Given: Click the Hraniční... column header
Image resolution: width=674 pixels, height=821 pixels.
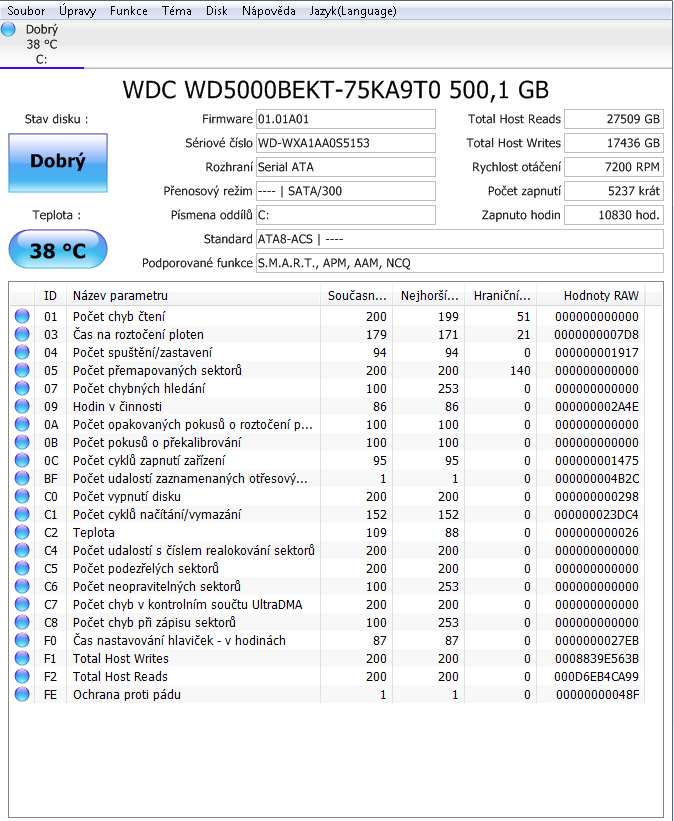Looking at the screenshot, I should click(501, 296).
